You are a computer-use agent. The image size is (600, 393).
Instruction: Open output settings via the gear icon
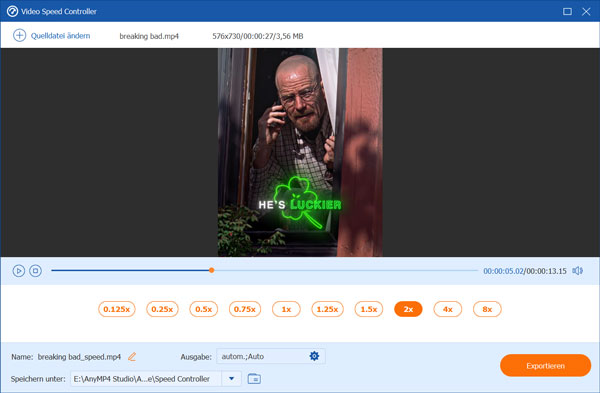[314, 356]
